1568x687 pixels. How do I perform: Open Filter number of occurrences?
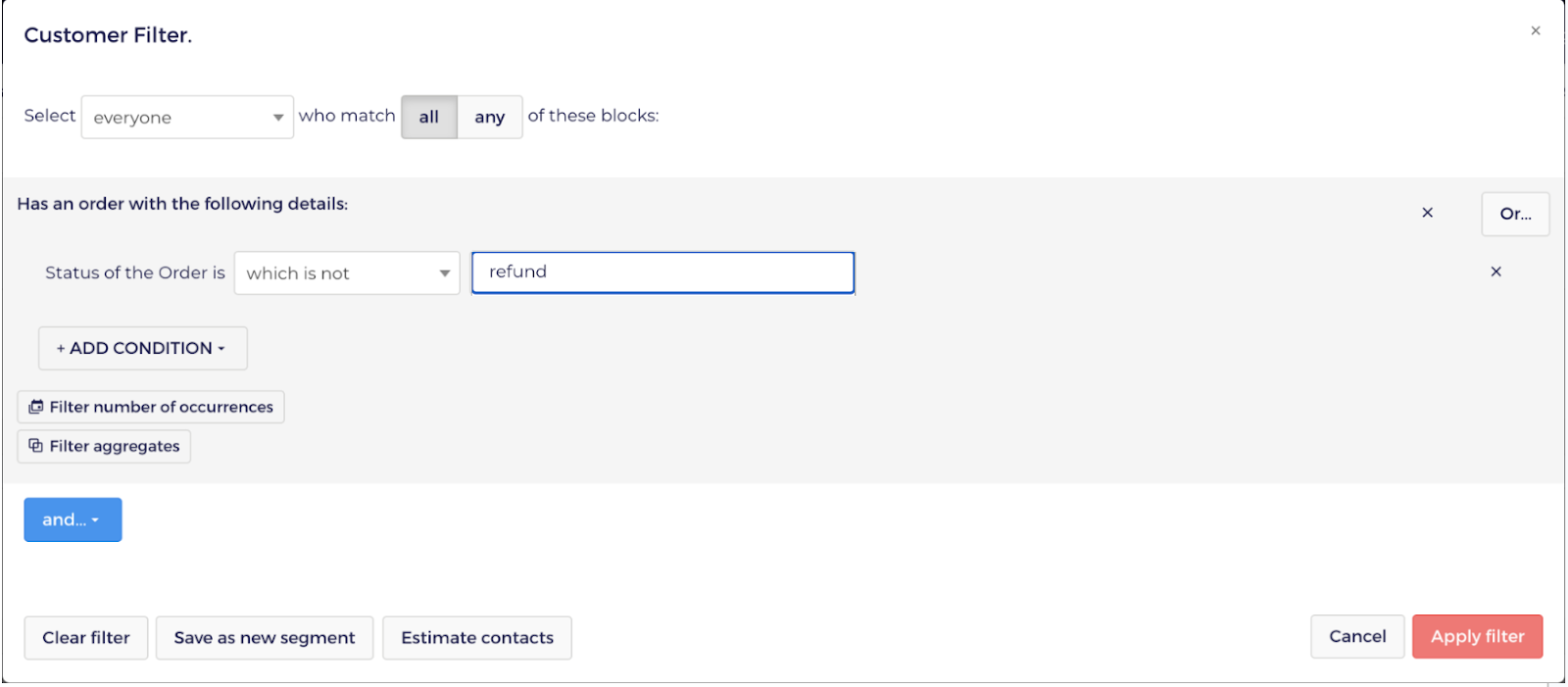pos(151,407)
